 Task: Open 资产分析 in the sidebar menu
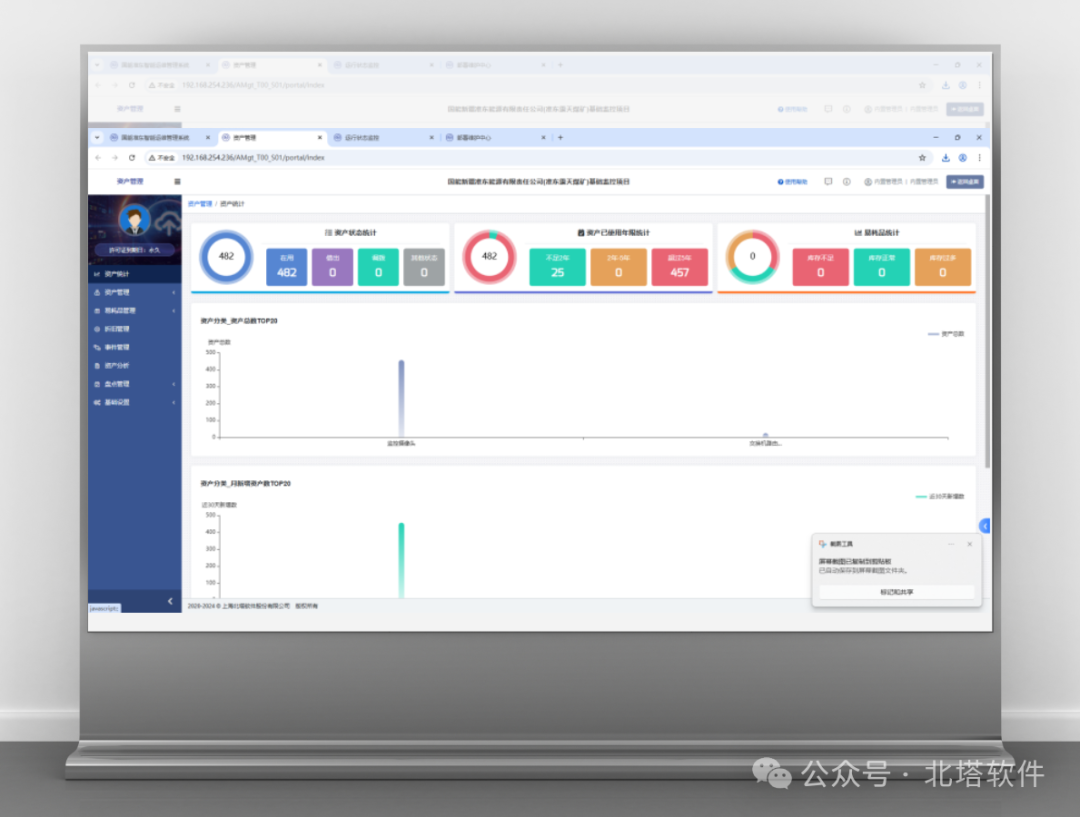point(135,366)
